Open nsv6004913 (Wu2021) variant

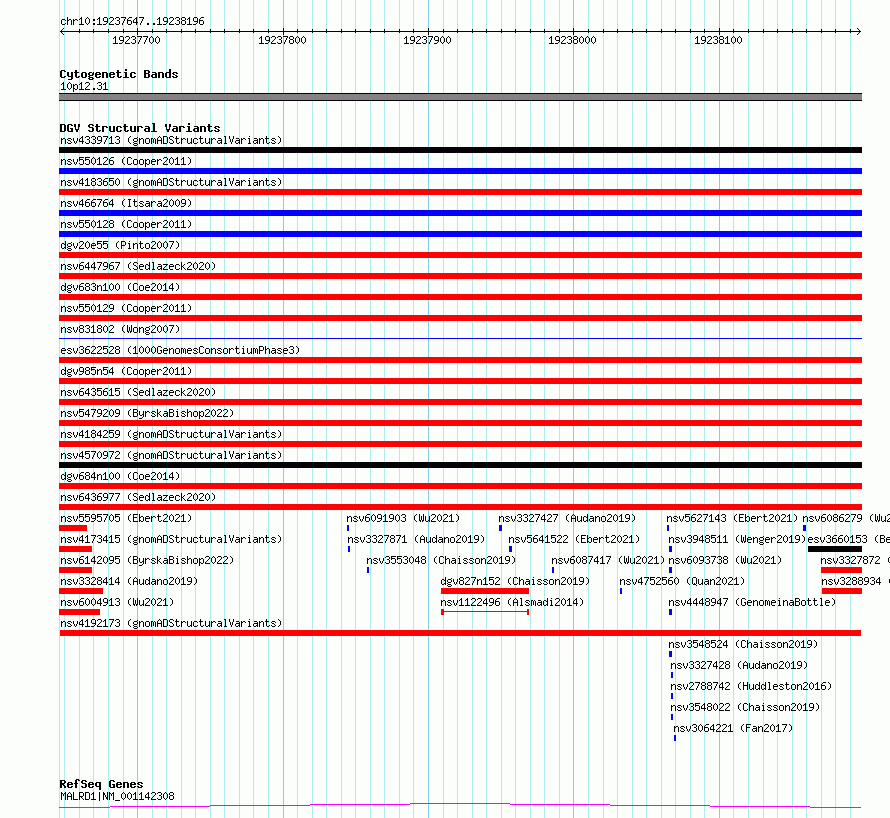[117, 602]
